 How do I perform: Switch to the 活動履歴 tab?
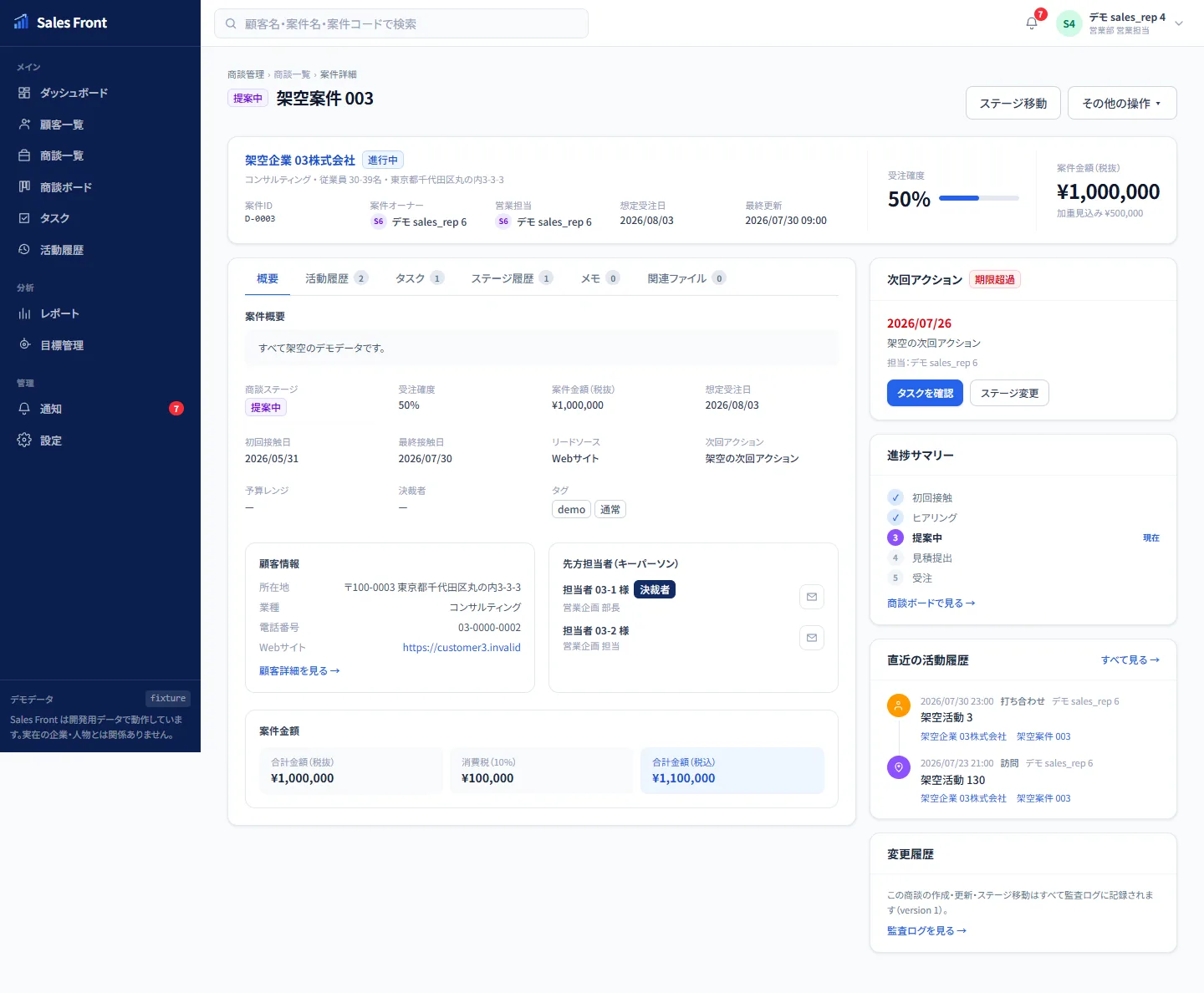click(x=336, y=278)
